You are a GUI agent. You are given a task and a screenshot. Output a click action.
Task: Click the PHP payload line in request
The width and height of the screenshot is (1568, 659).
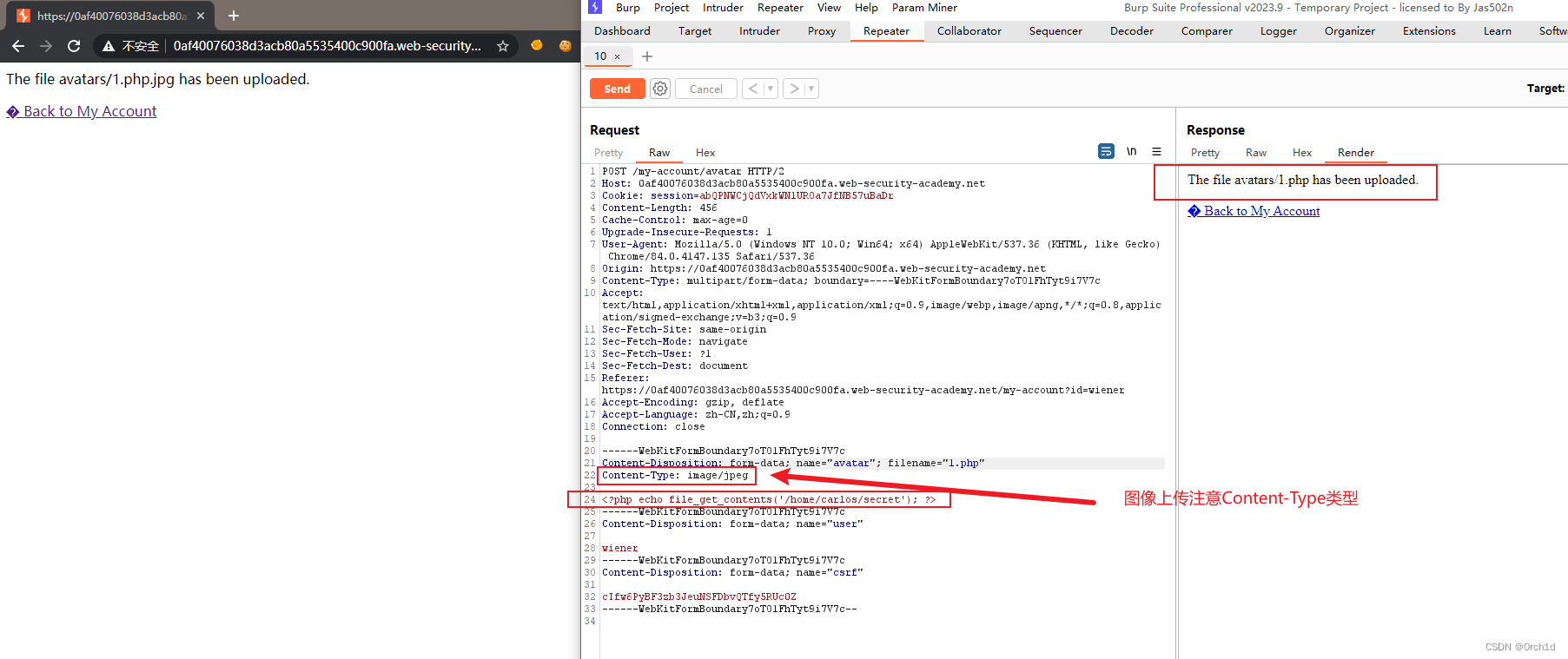tap(769, 499)
